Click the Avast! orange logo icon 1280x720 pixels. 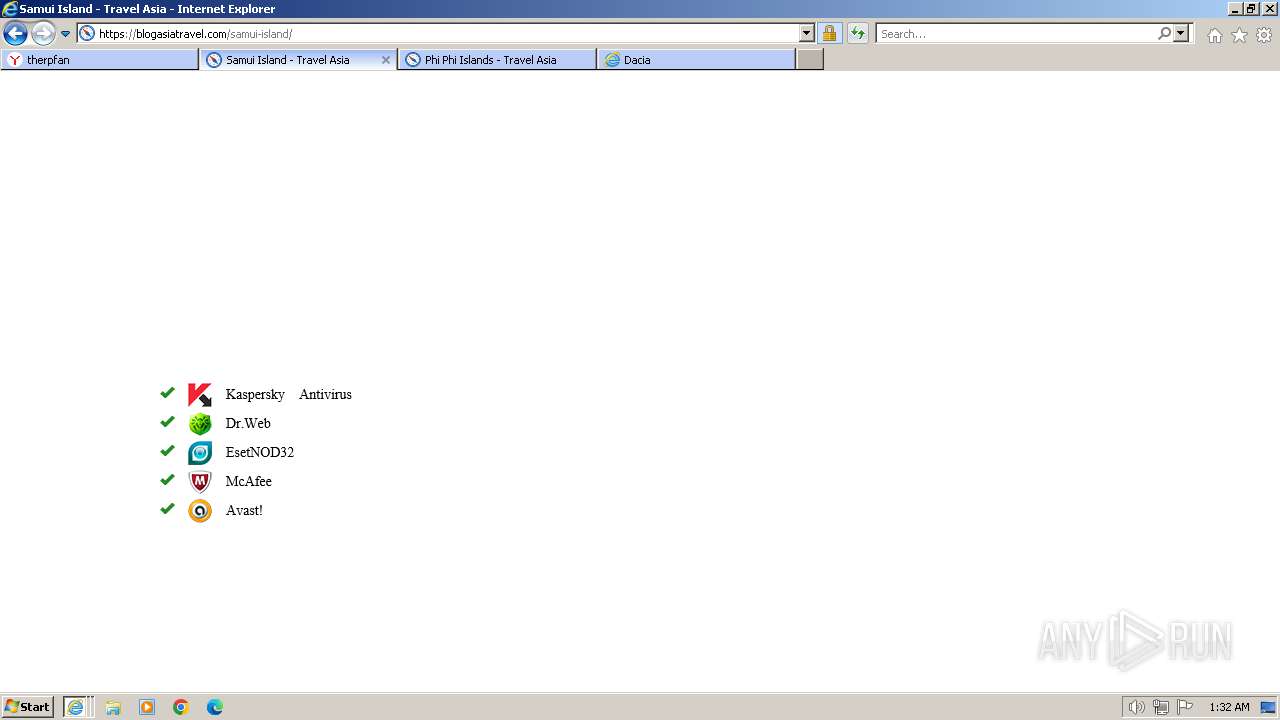200,511
